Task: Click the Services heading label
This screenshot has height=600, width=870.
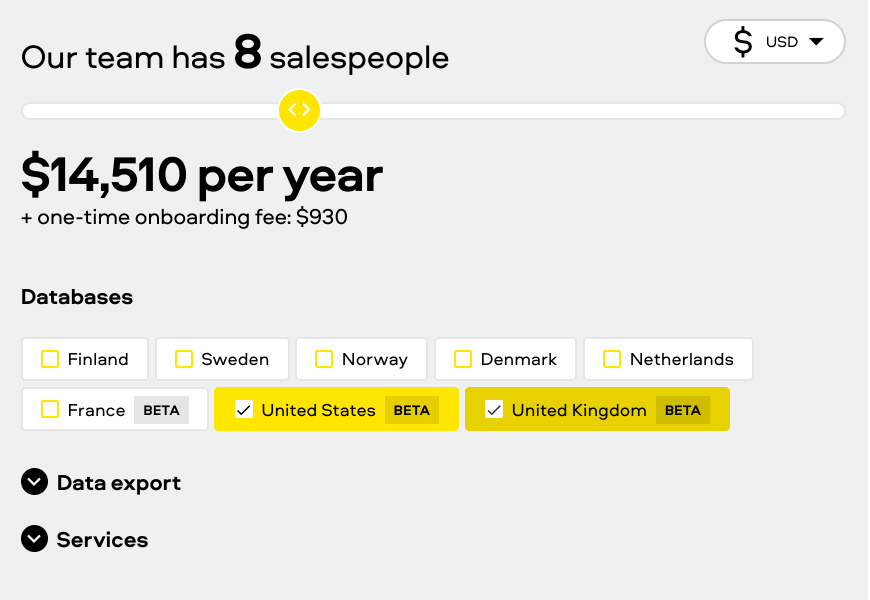Action: [x=102, y=540]
